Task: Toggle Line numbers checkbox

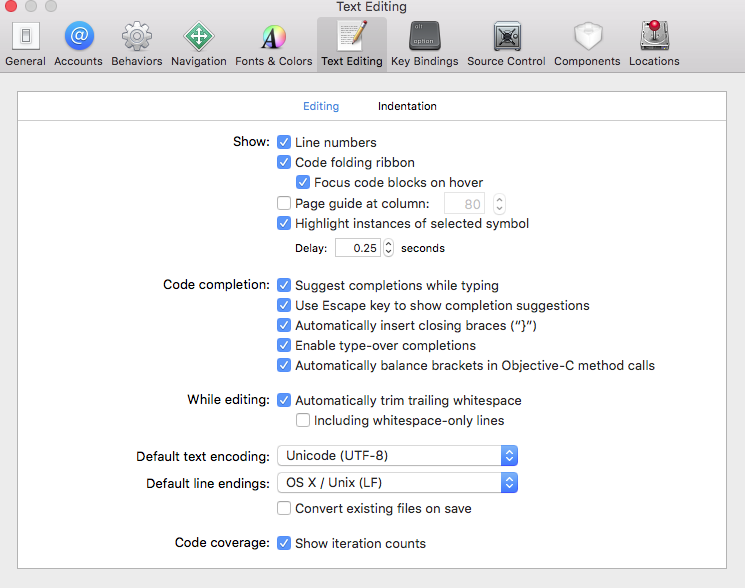Action: [x=284, y=142]
